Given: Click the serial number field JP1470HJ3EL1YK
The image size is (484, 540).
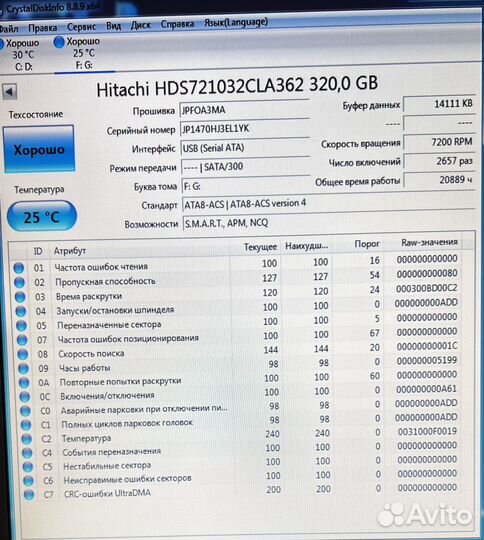Looking at the screenshot, I should pyautogui.click(x=244, y=129).
